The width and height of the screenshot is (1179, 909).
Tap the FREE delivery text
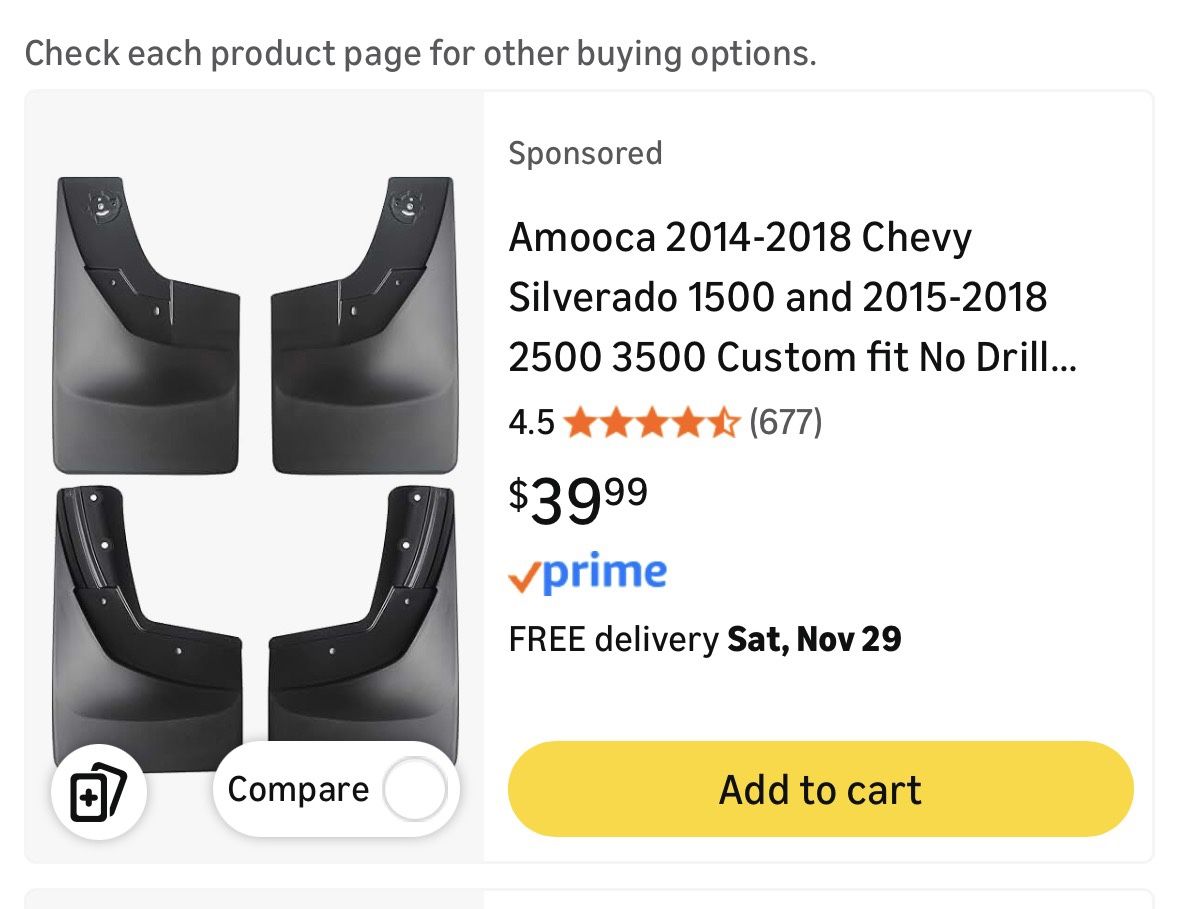[613, 638]
